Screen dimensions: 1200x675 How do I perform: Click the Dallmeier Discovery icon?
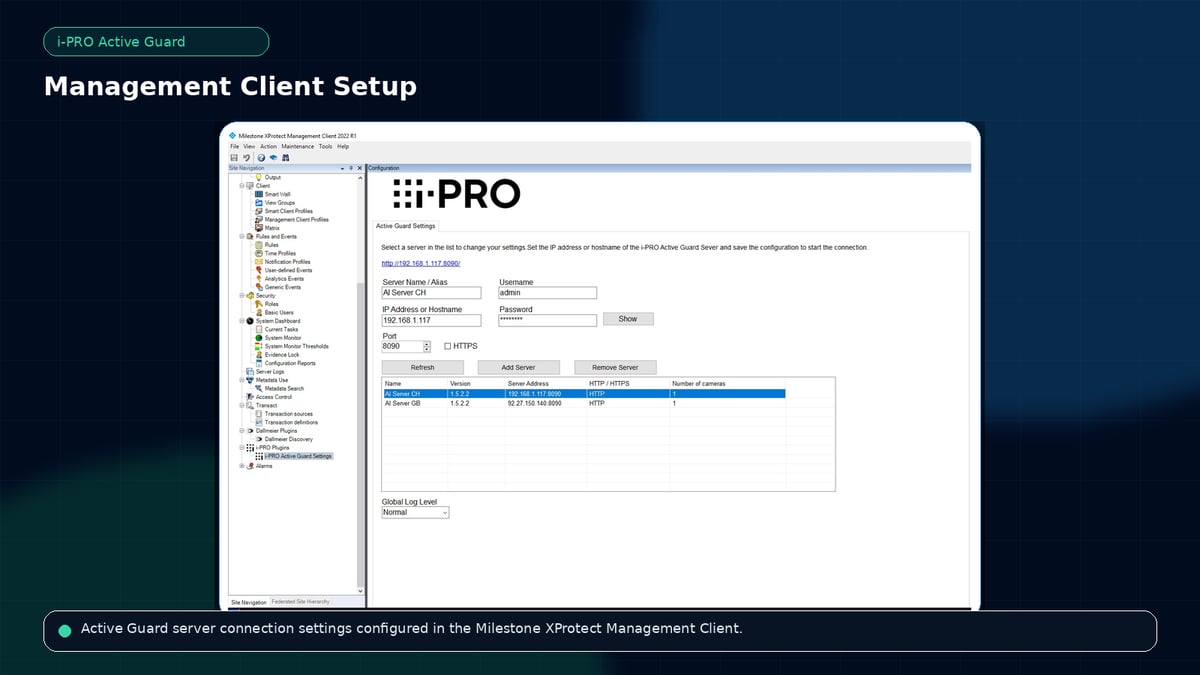[259, 439]
